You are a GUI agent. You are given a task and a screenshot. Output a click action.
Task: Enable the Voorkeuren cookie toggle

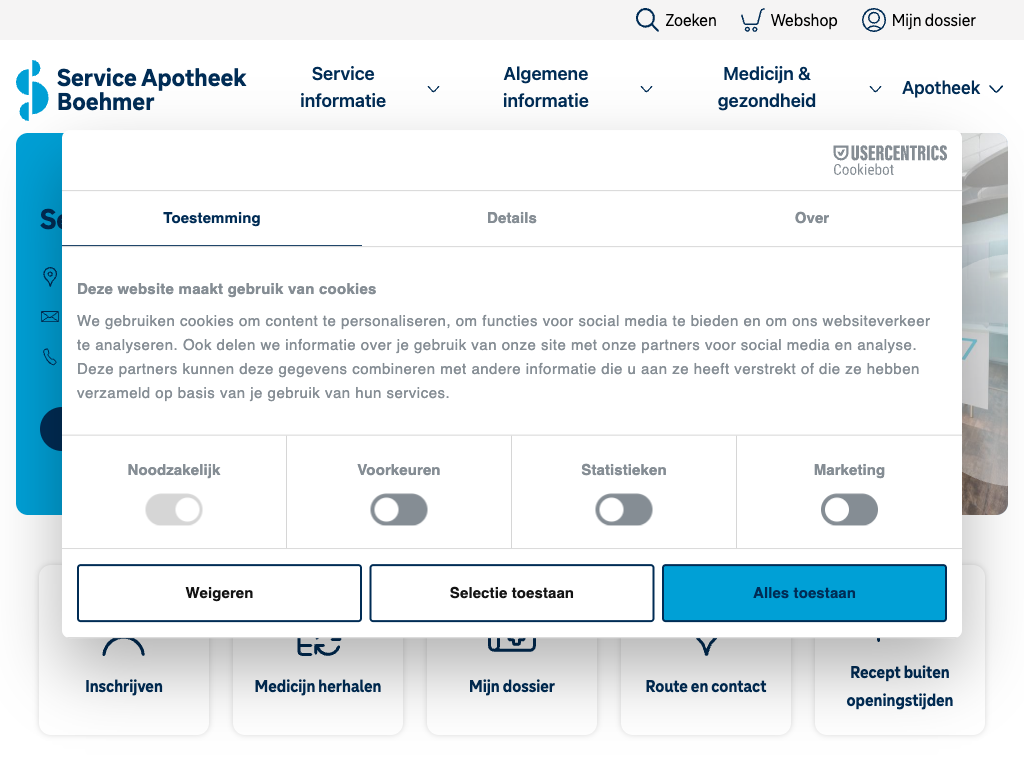coord(399,510)
